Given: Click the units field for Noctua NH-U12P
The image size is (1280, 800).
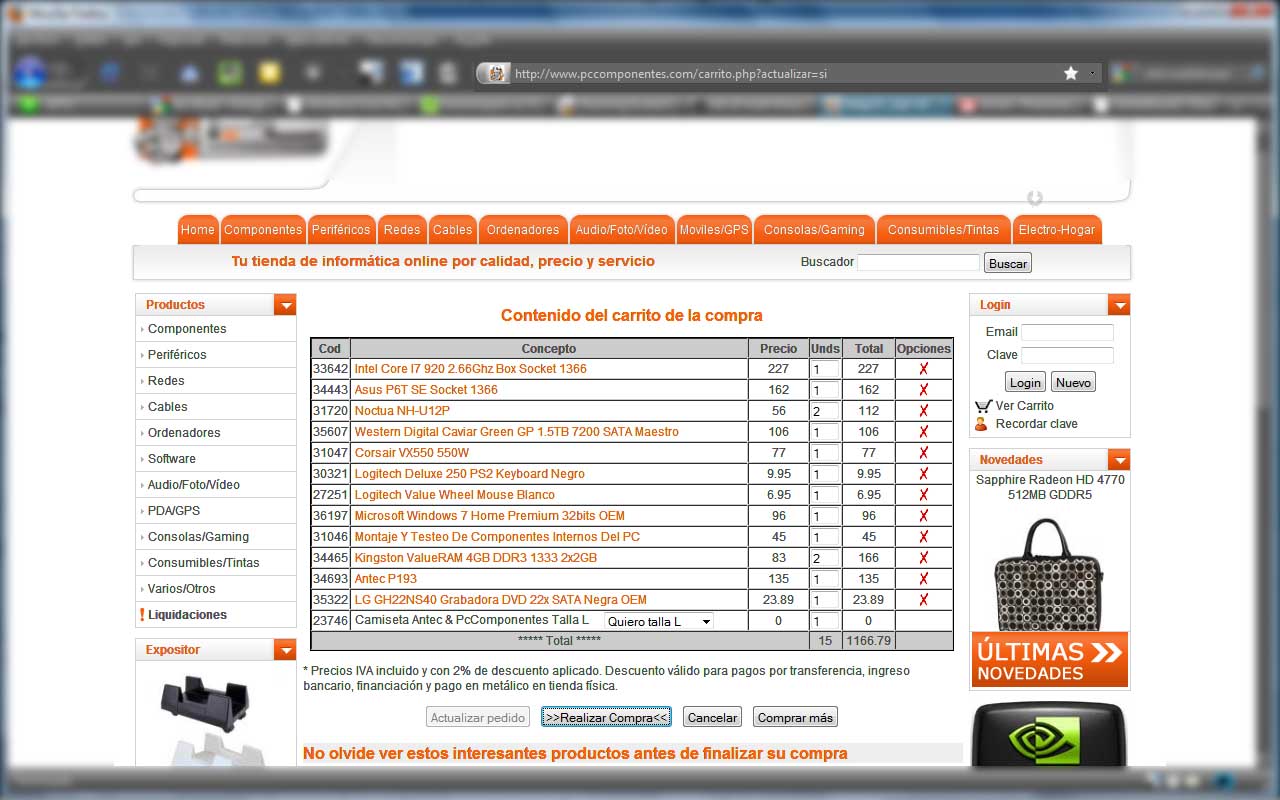Looking at the screenshot, I should click(825, 411).
